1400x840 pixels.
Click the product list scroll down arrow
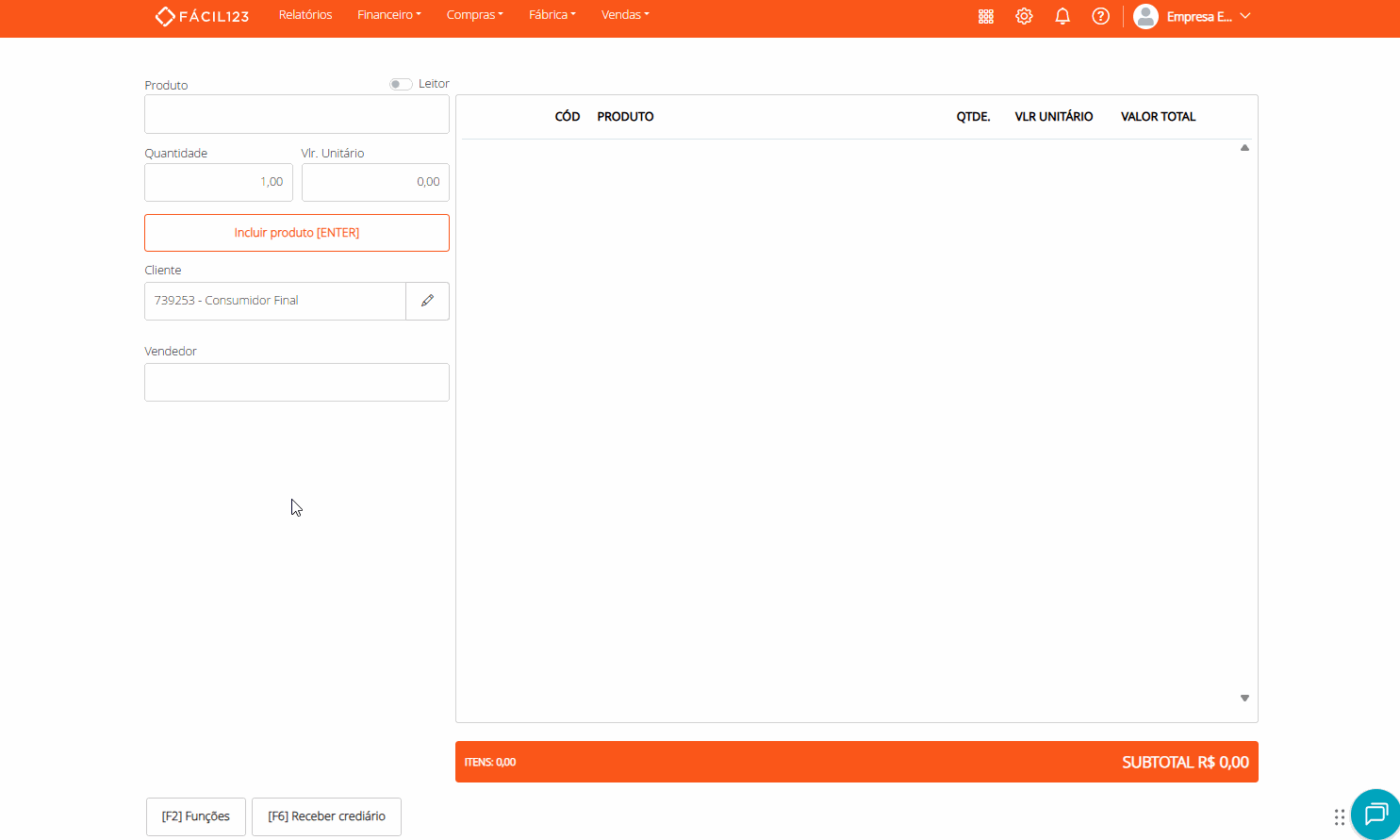pos(1244,699)
